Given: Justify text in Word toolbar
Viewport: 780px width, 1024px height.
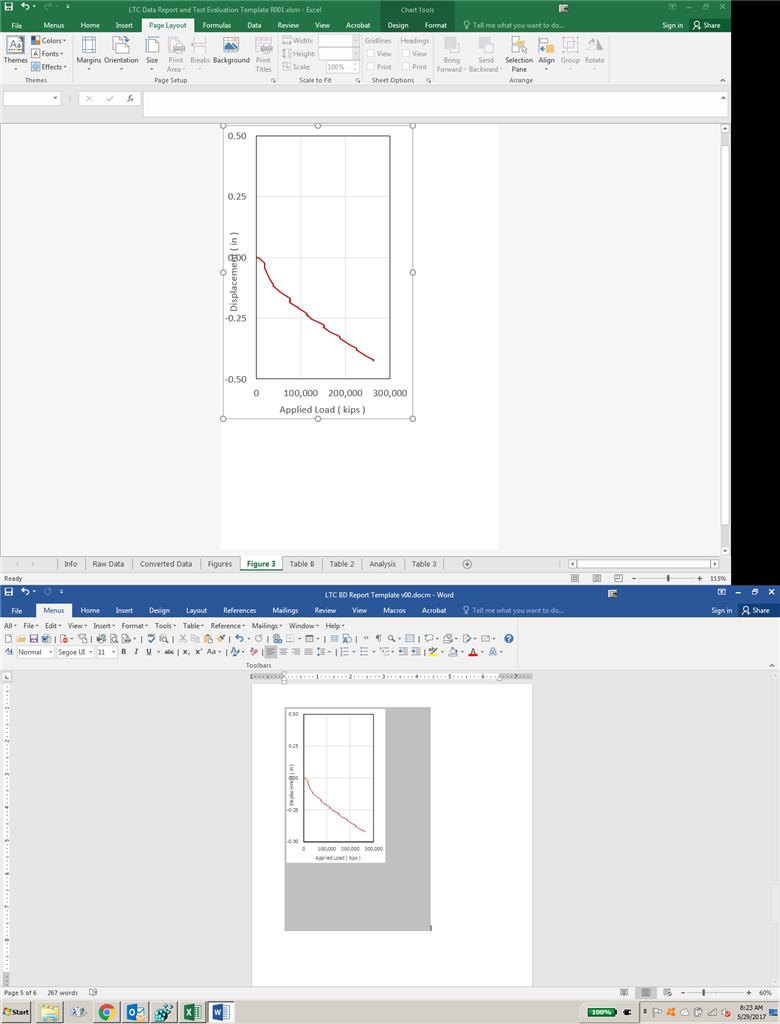Looking at the screenshot, I should point(308,652).
